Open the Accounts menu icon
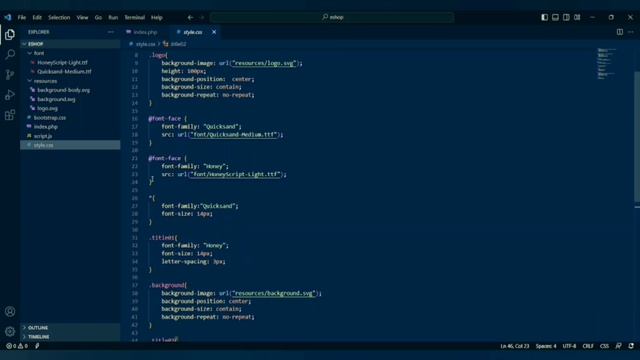 pos(10,311)
